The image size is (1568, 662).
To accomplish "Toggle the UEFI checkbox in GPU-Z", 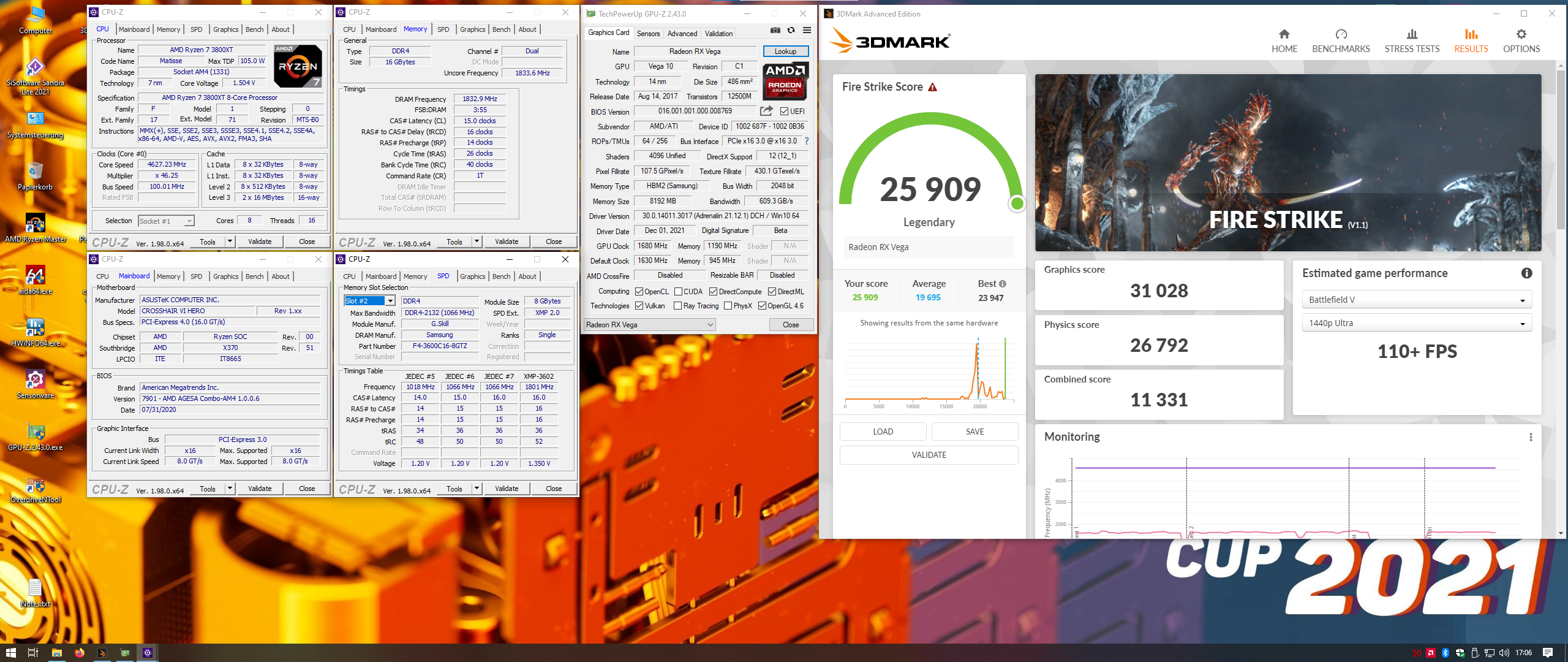I will pyautogui.click(x=784, y=111).
